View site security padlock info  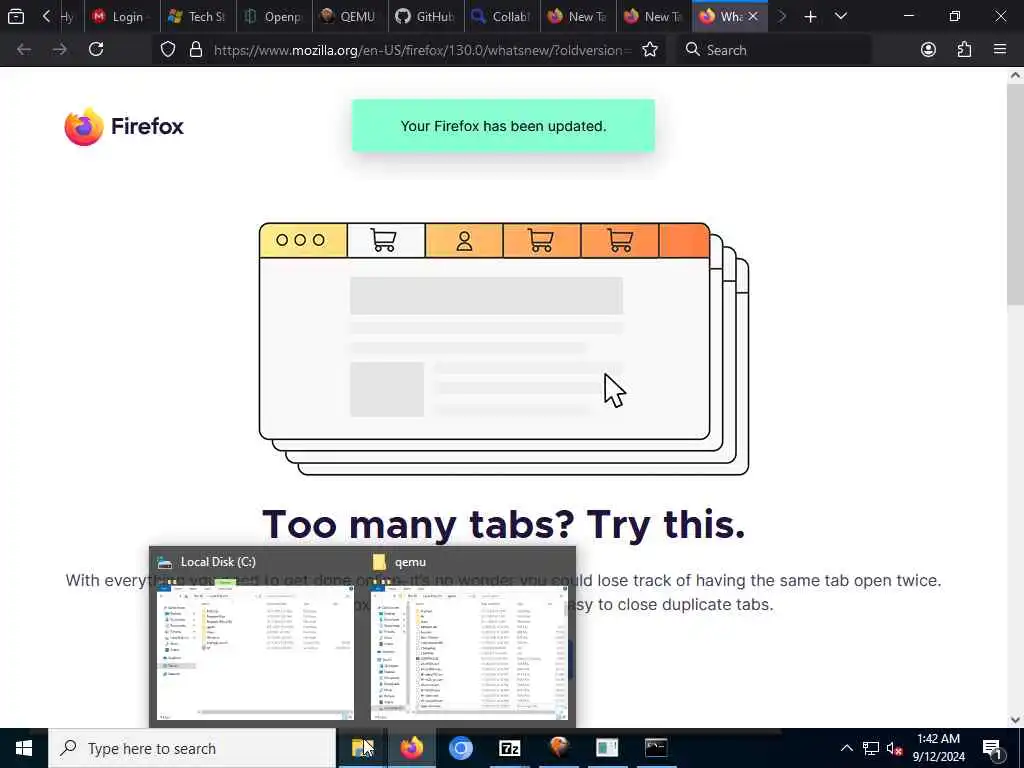click(195, 50)
